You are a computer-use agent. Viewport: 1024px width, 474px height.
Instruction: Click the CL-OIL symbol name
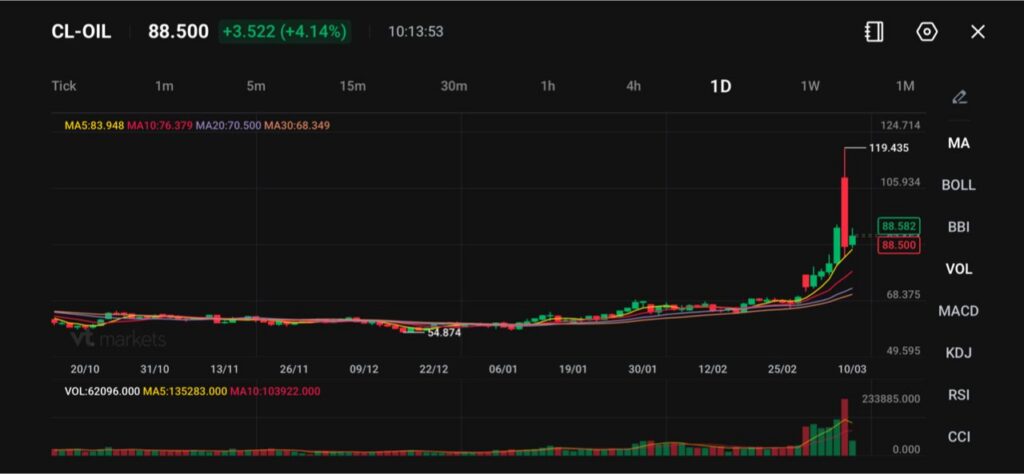click(81, 32)
